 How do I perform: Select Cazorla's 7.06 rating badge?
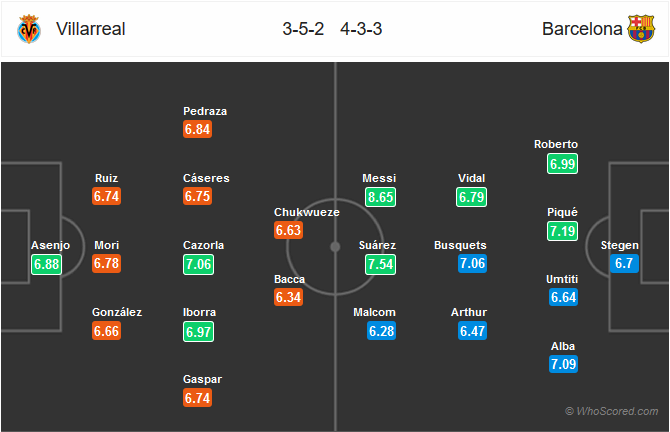(198, 263)
